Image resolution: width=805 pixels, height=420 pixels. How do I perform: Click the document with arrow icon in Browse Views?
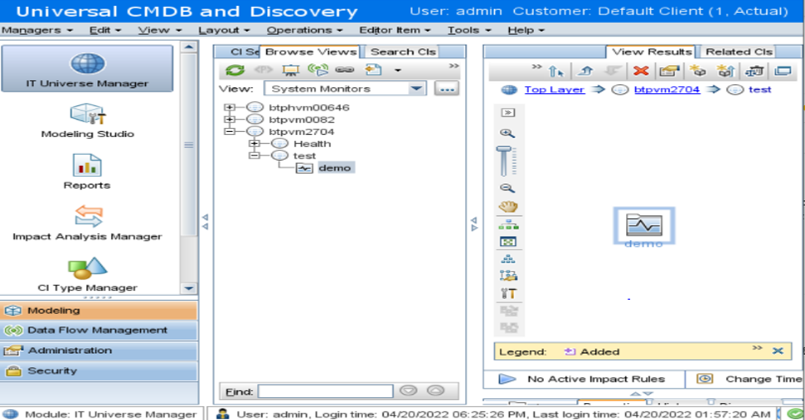coord(373,70)
